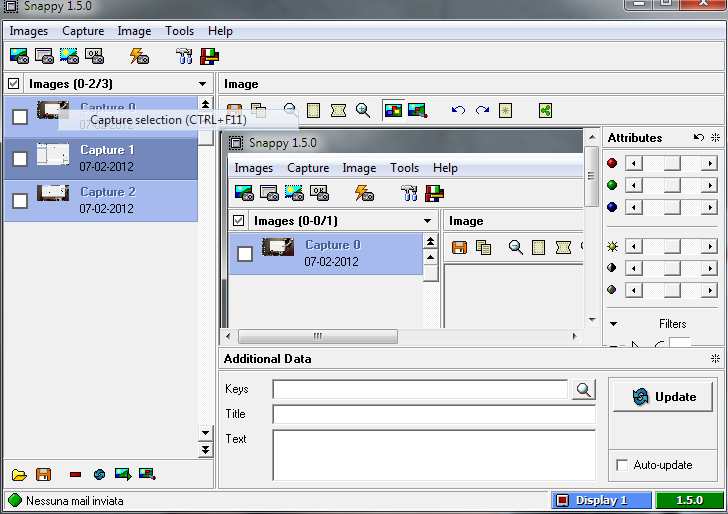Toggle the highlighted color blocks image icon
This screenshot has height=514, width=728.
(x=393, y=111)
